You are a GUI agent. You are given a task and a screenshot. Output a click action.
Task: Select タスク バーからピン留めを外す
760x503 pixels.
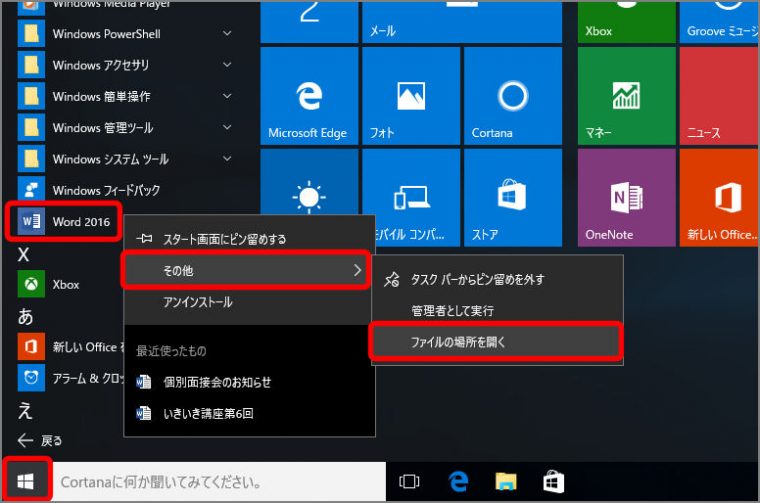click(x=497, y=280)
